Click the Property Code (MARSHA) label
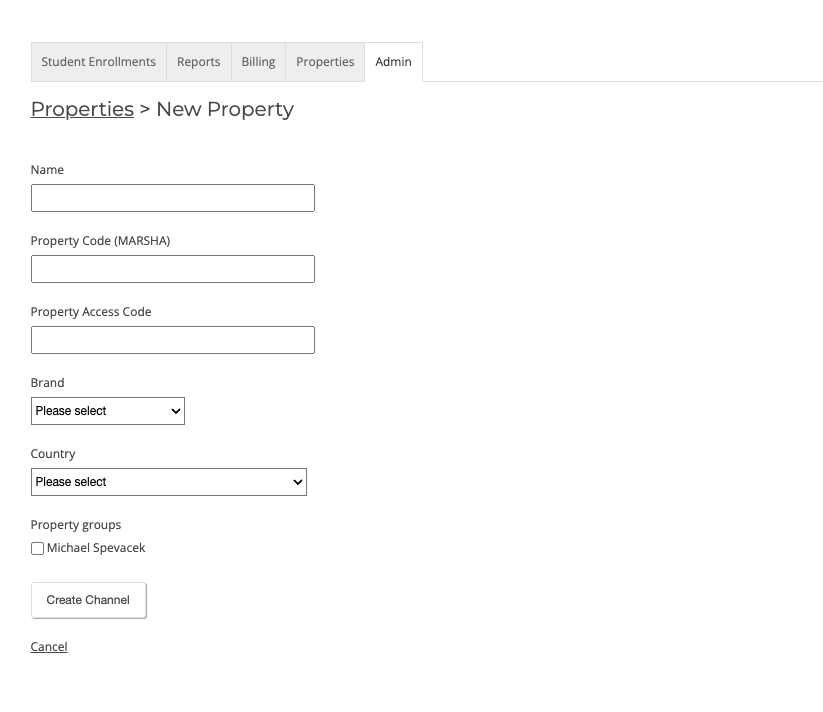 [x=100, y=241]
